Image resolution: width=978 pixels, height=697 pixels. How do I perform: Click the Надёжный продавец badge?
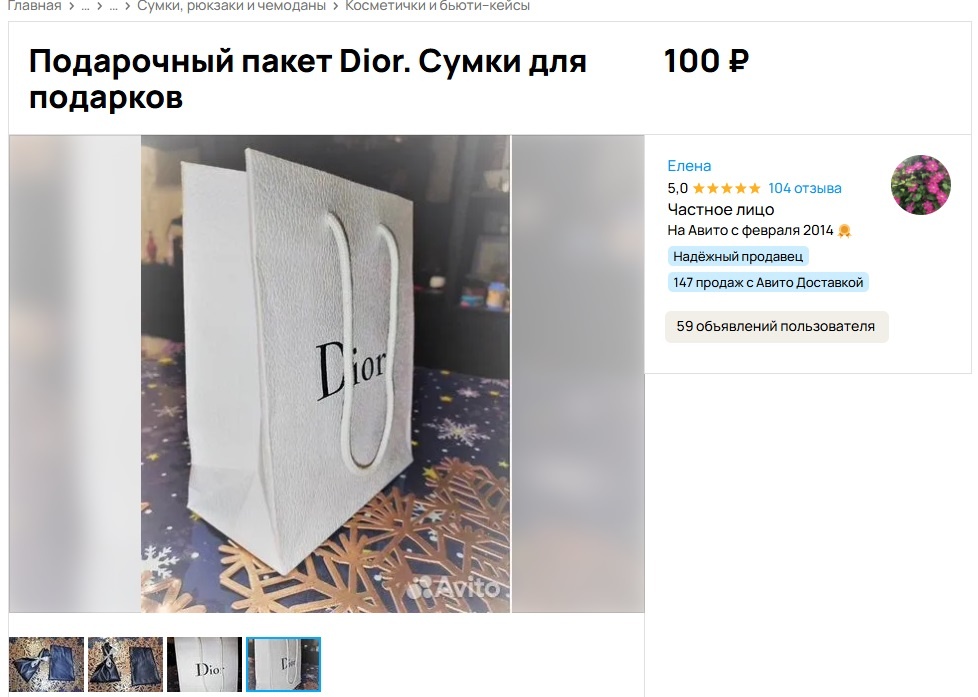(x=738, y=256)
